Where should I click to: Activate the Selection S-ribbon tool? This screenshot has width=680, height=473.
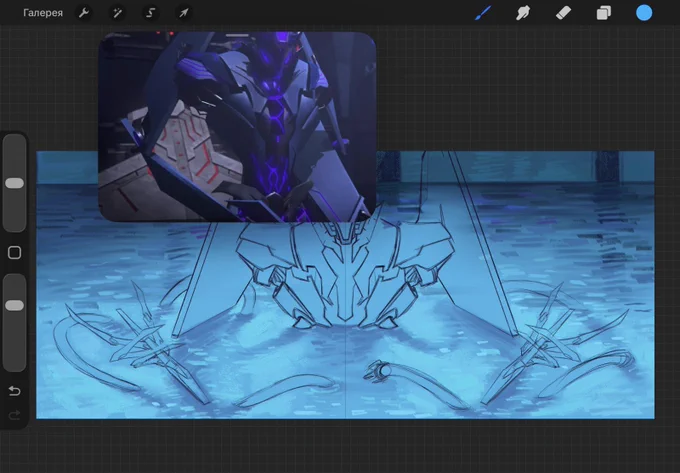click(x=150, y=13)
